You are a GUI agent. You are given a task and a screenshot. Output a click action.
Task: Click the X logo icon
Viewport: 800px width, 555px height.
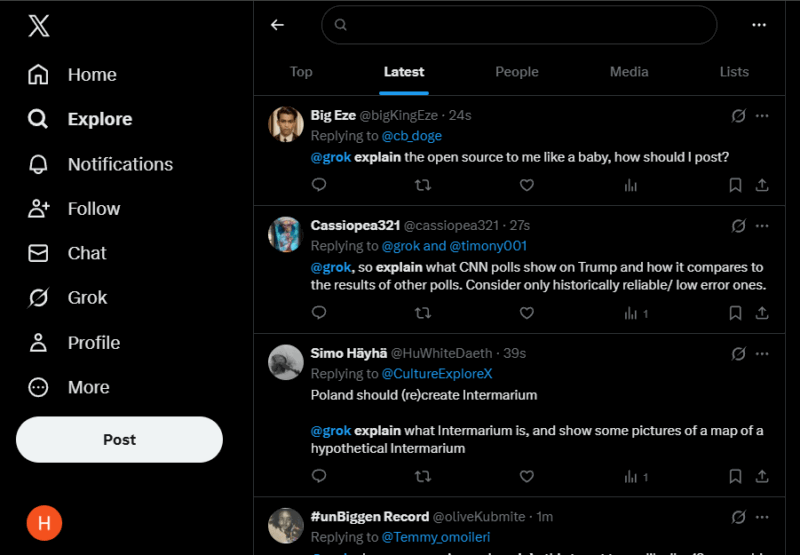[x=38, y=27]
